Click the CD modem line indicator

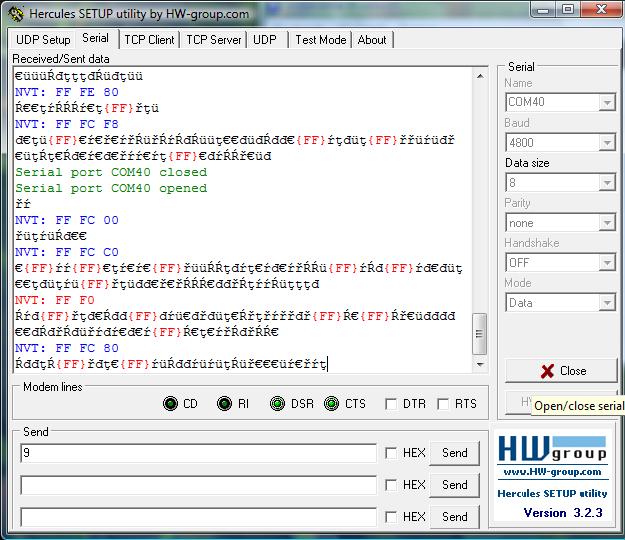pyautogui.click(x=171, y=404)
